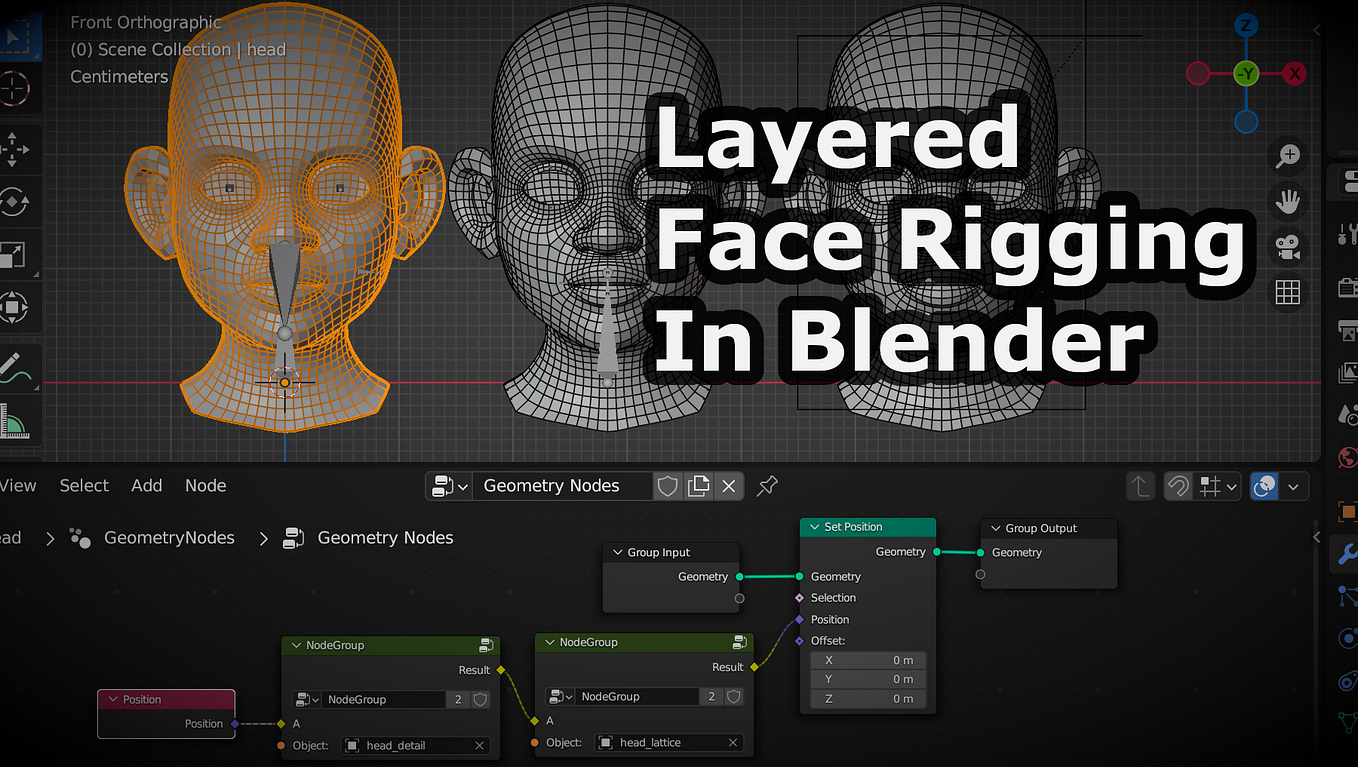
Task: Remove head_detail with its X button
Action: click(x=480, y=745)
